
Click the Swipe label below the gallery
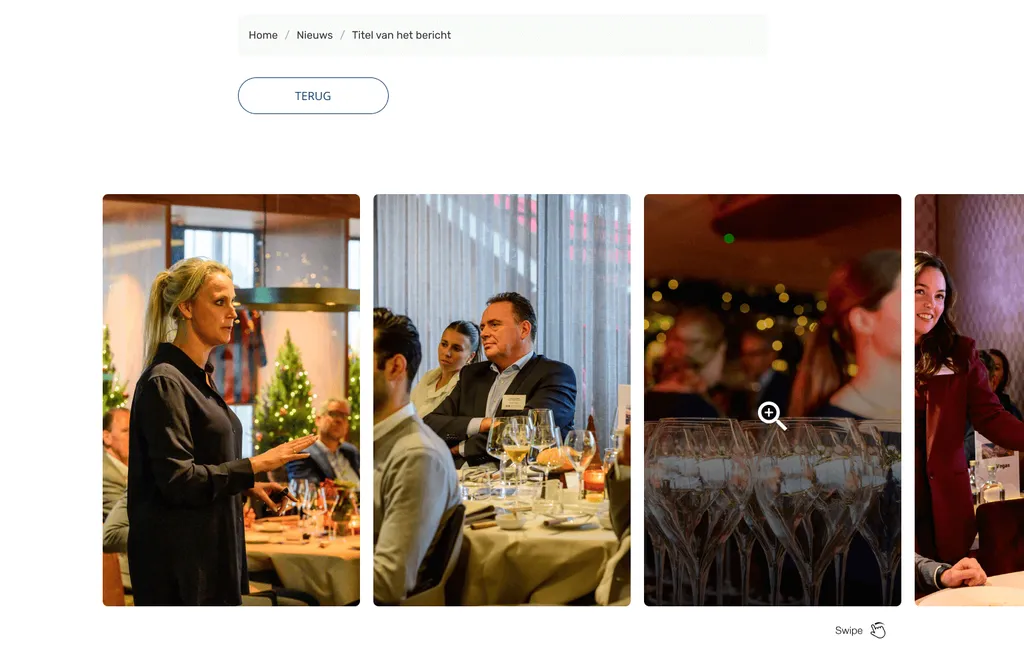click(848, 631)
